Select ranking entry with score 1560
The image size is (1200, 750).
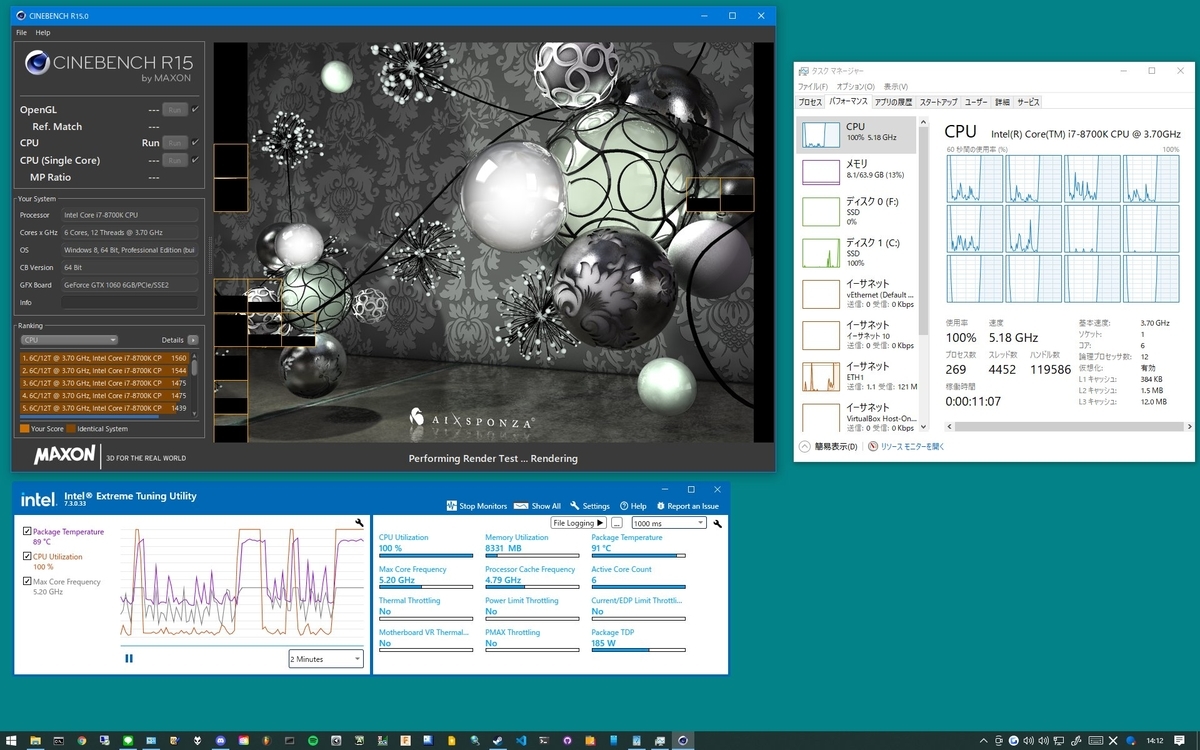[105, 358]
